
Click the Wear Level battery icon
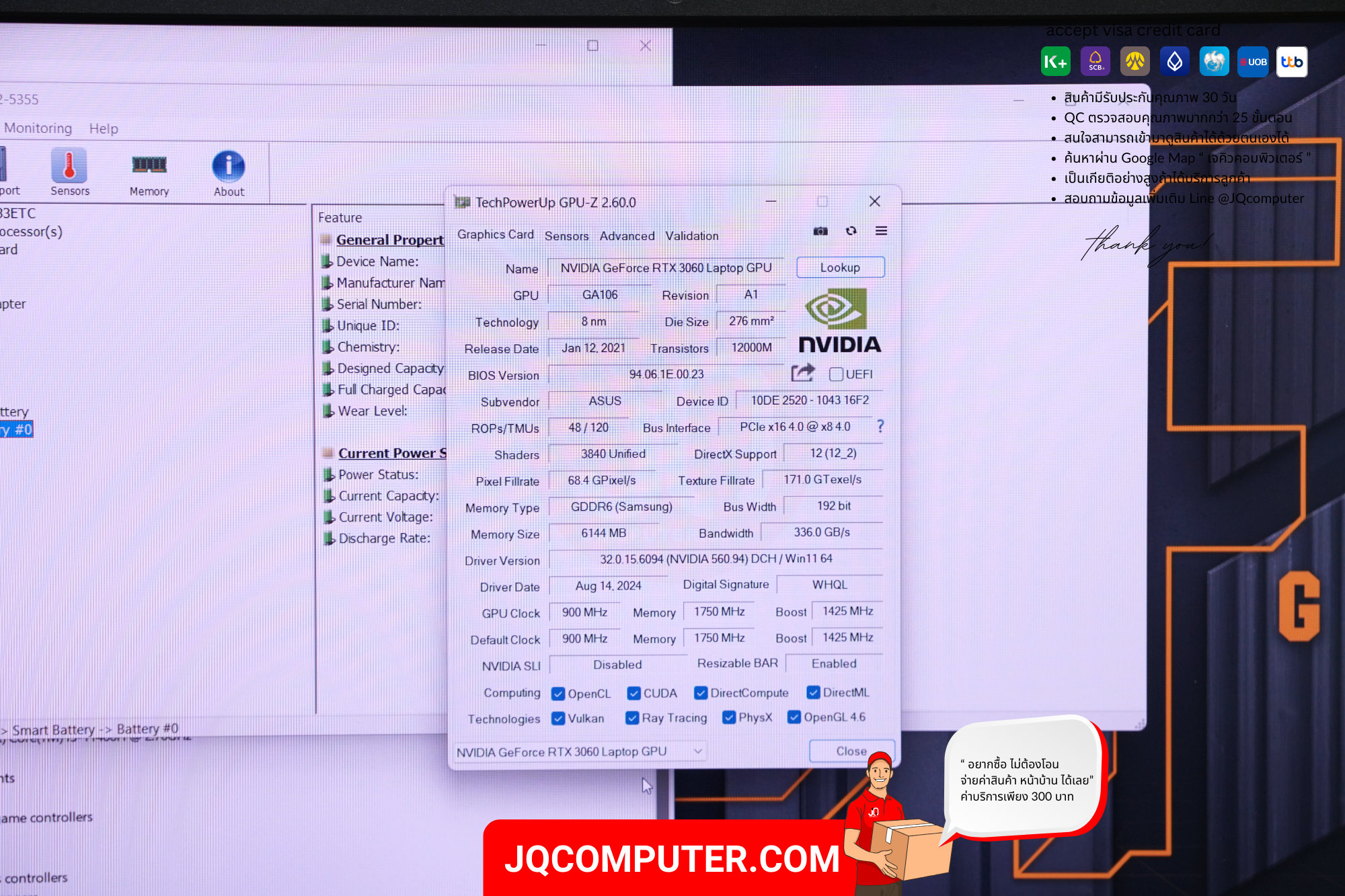click(328, 411)
